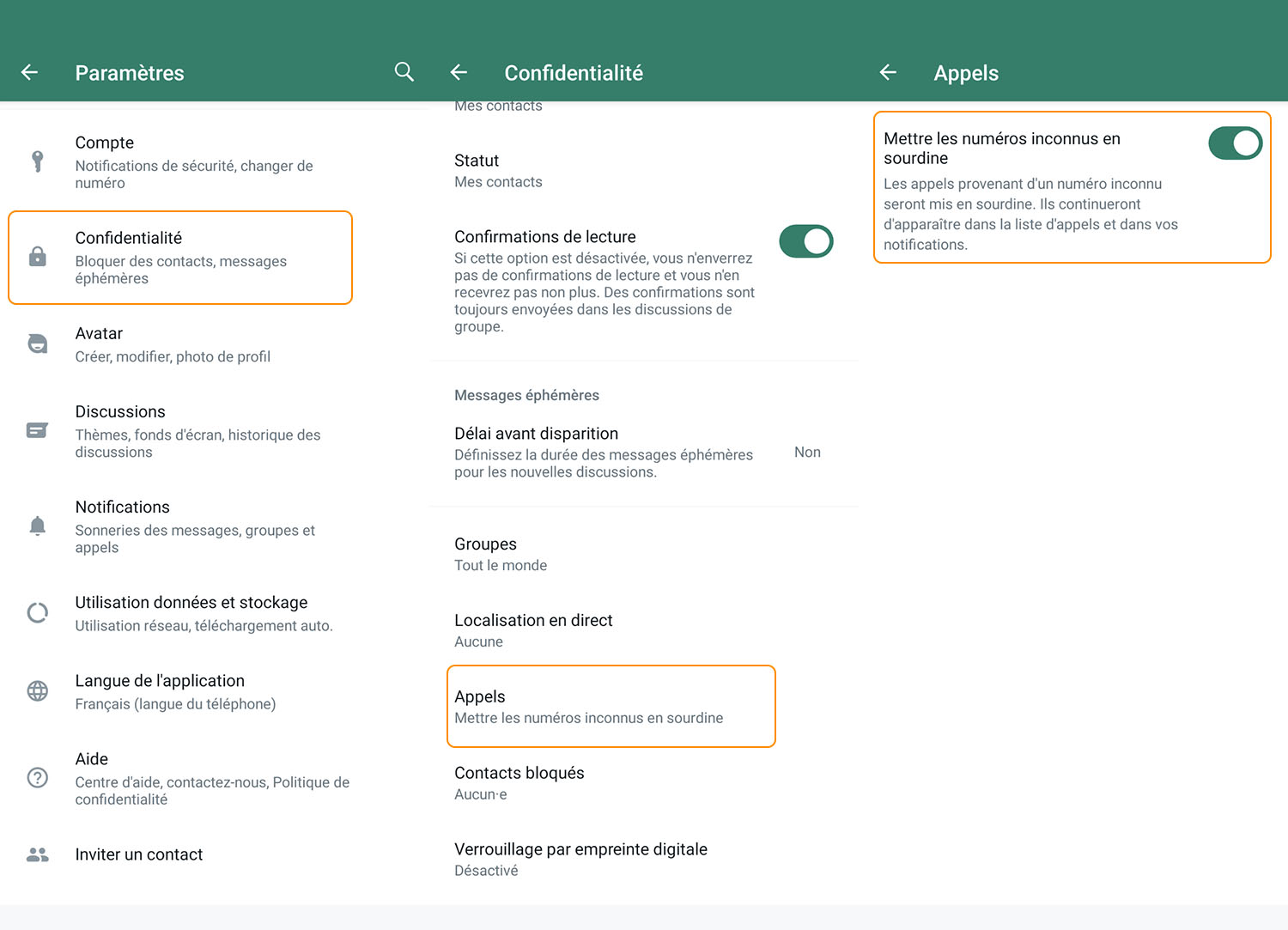Open Localisation en direct setting
This screenshot has width=1288, height=930.
point(644,630)
